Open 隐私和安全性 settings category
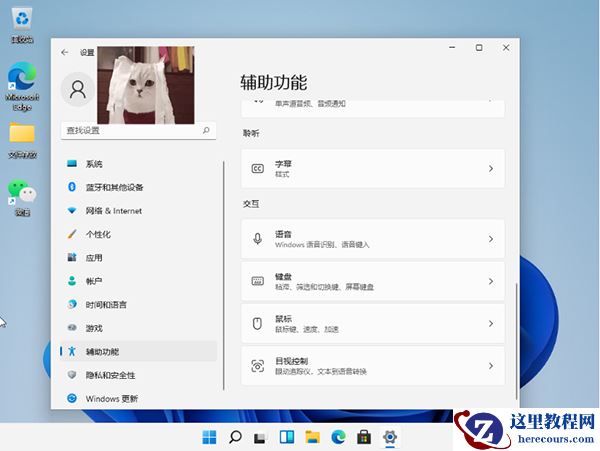 [x=139, y=375]
